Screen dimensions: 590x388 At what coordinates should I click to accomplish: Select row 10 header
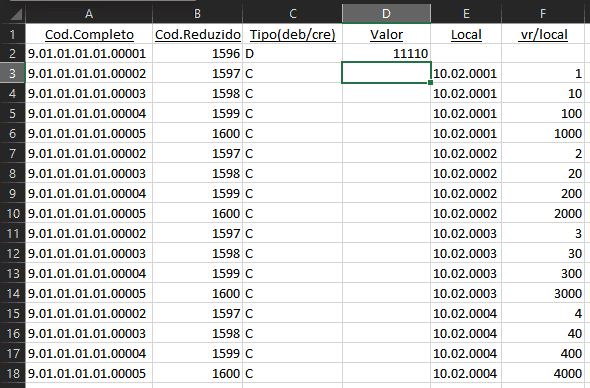point(13,213)
